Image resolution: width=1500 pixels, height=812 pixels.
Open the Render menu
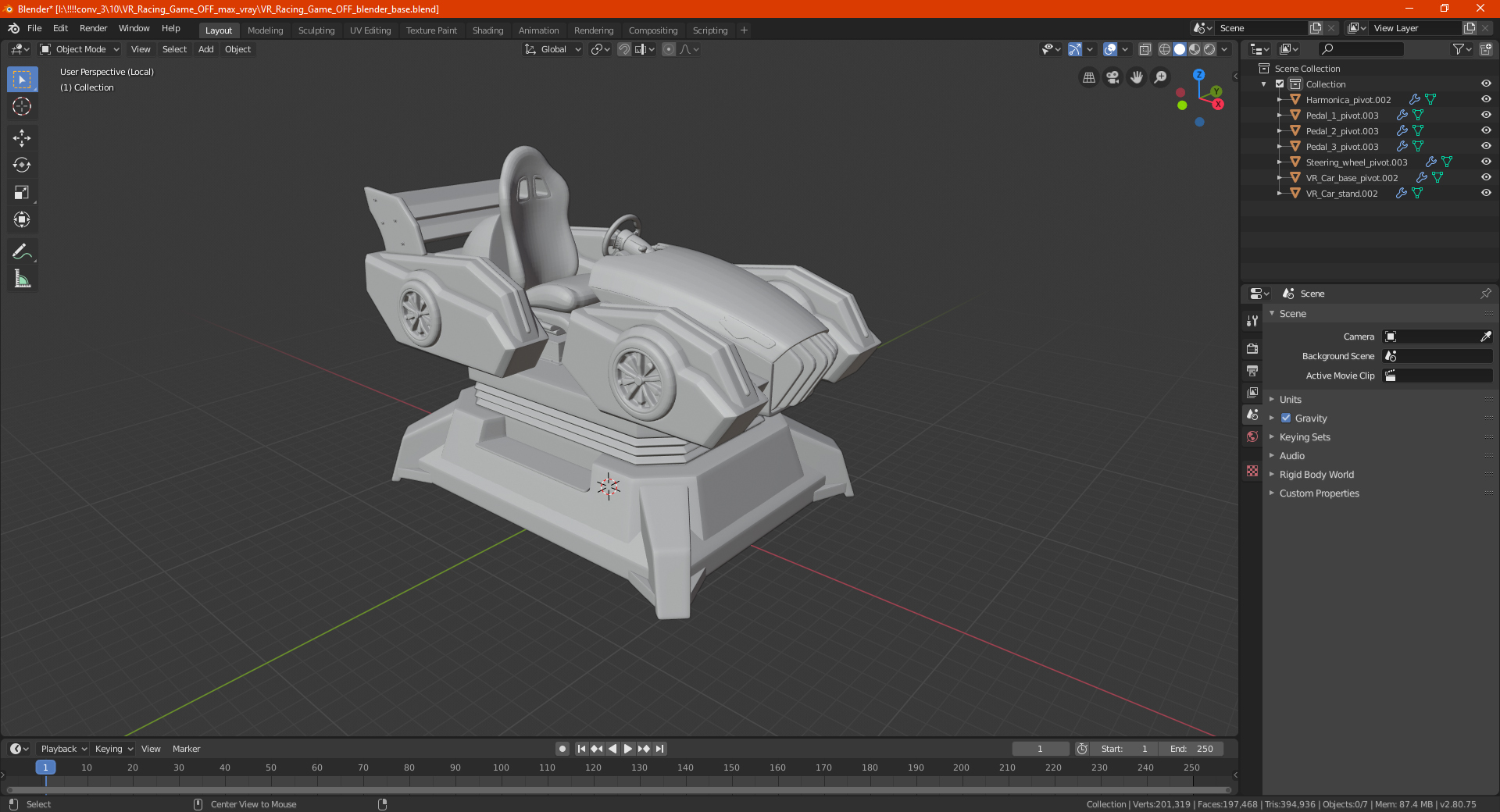click(x=93, y=28)
